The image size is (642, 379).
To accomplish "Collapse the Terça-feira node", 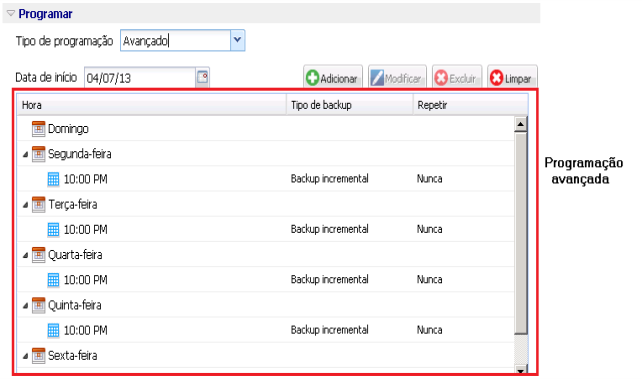I will coord(25,205).
